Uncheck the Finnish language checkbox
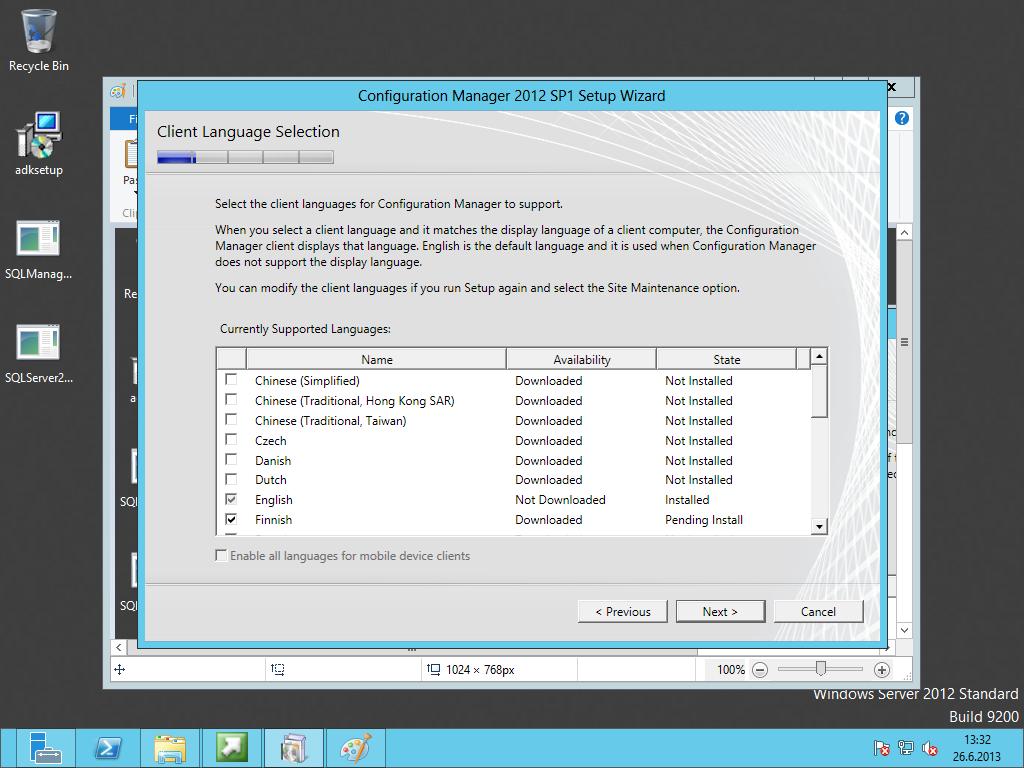1024x768 pixels. (x=231, y=519)
